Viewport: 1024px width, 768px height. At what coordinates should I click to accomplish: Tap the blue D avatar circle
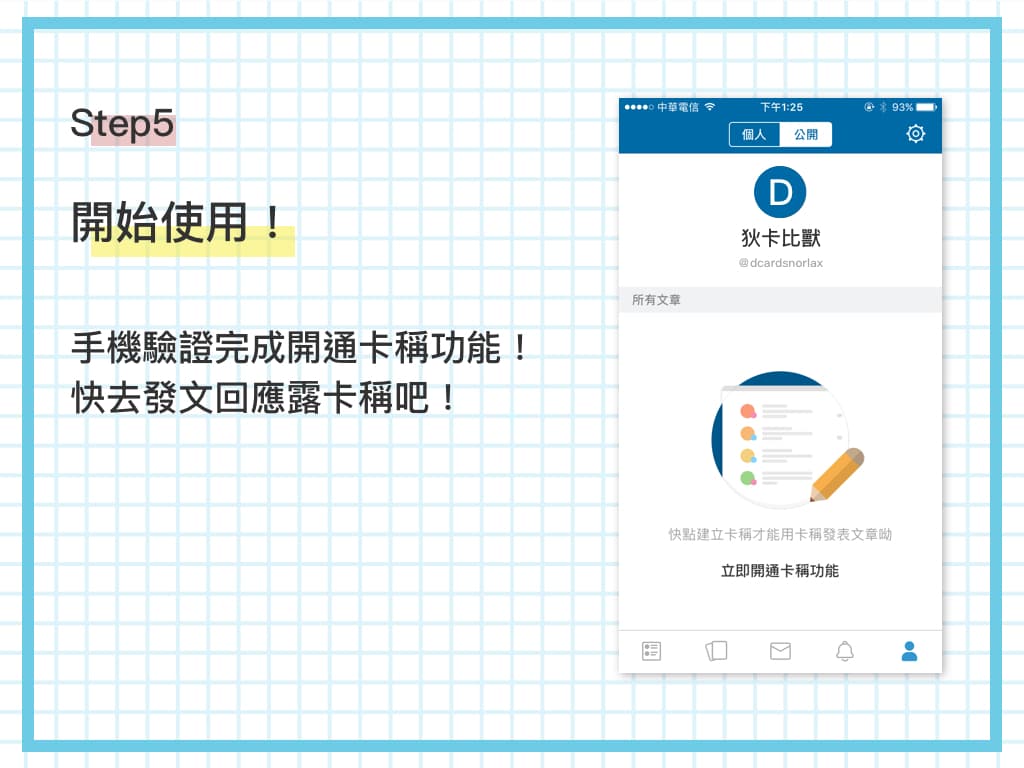click(x=780, y=192)
